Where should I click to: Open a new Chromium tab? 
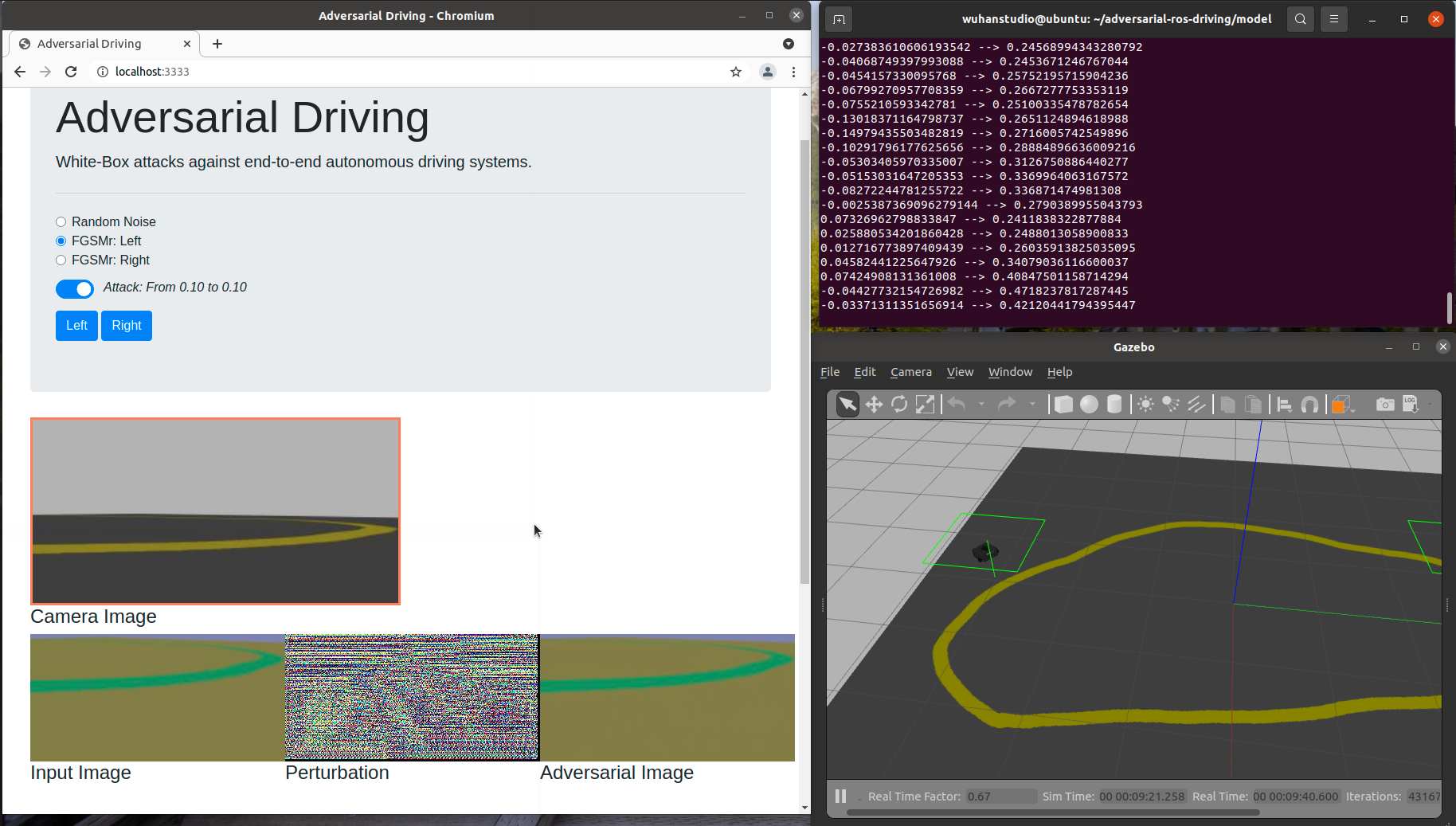click(x=217, y=44)
